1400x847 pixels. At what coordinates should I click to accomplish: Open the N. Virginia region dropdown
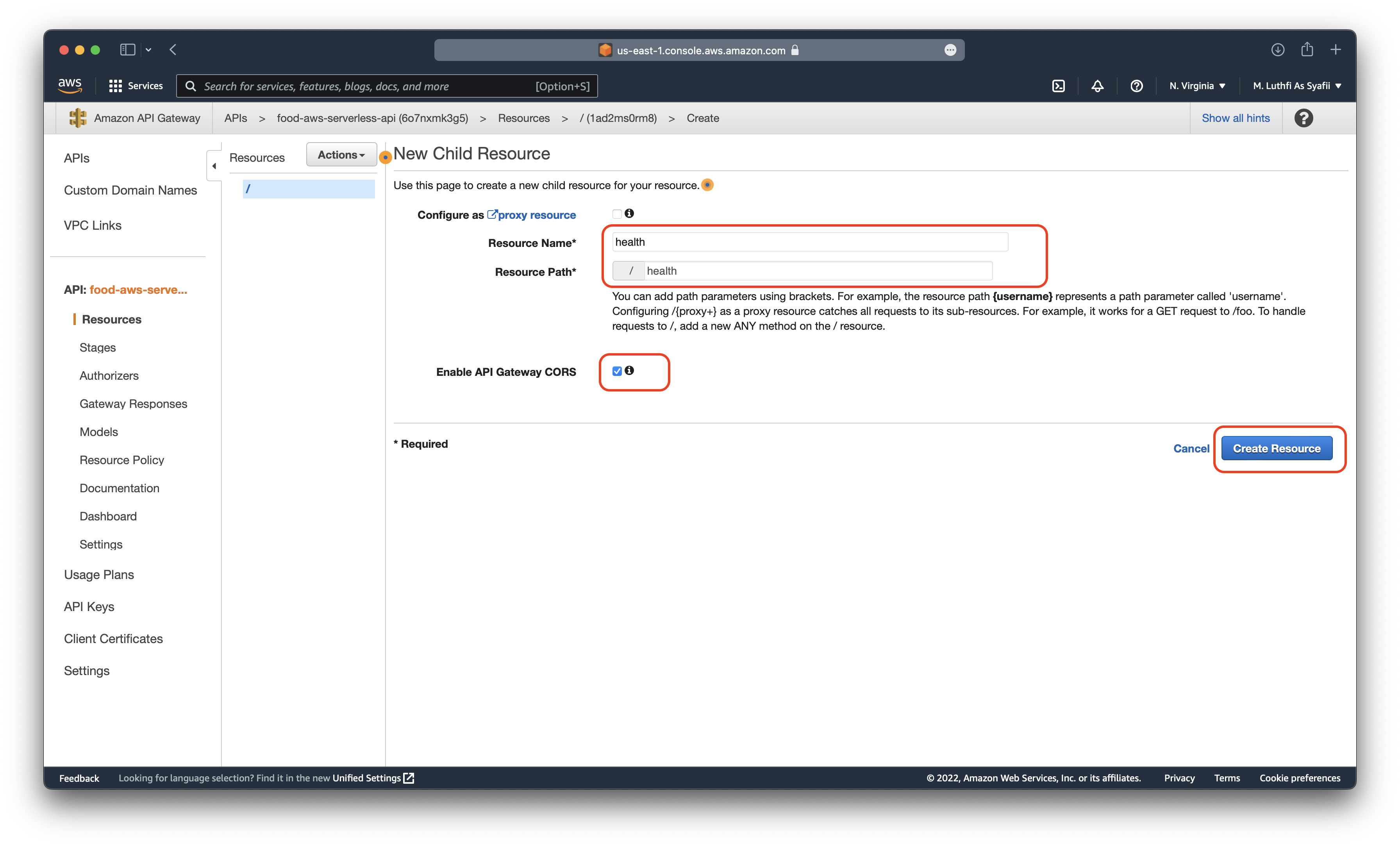[1197, 86]
